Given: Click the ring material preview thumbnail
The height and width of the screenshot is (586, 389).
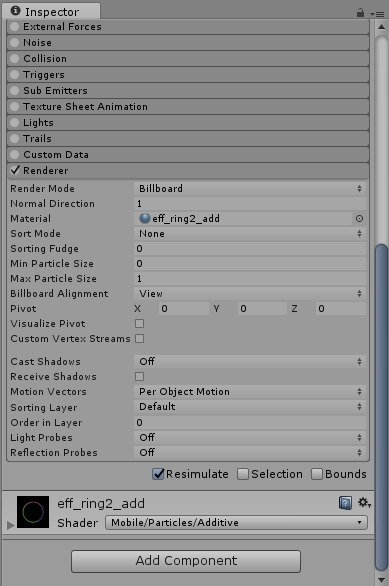Looking at the screenshot, I should tap(33, 512).
